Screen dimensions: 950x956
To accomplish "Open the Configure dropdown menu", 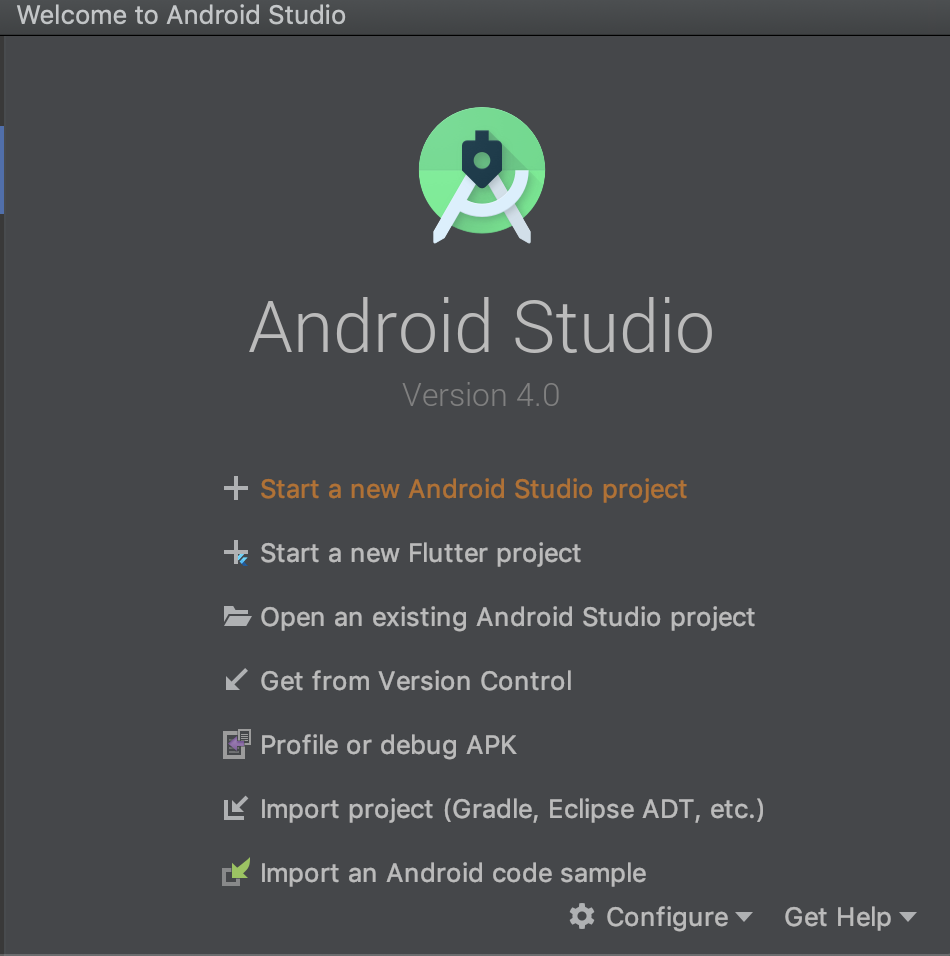I will [x=661, y=916].
